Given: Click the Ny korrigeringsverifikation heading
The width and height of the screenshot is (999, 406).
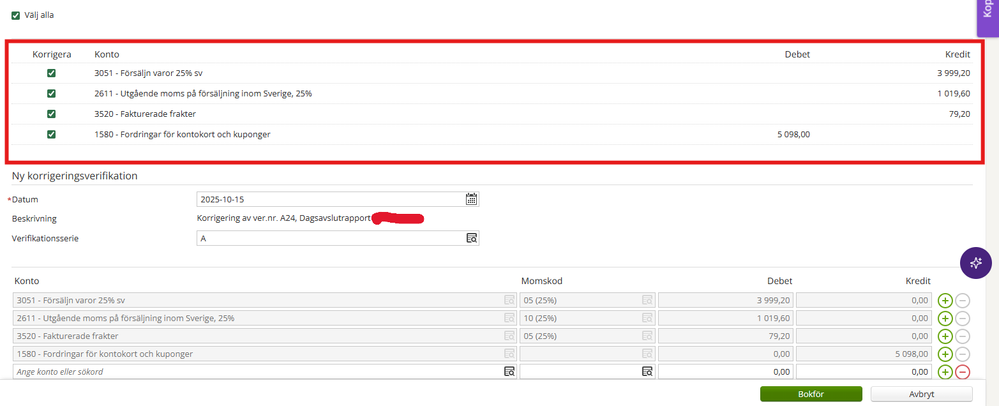Looking at the screenshot, I should 75,176.
